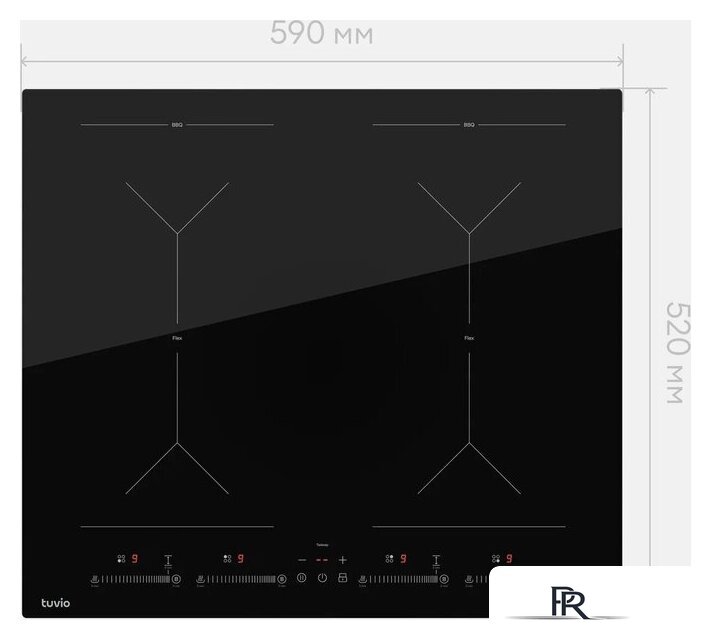Tap keep-warm icon of the second zone

[x=200, y=579]
